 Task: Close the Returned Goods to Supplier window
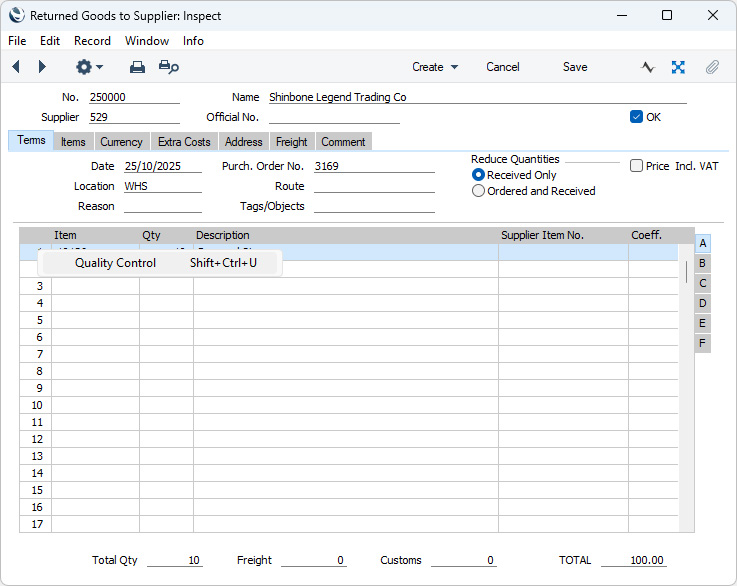click(713, 15)
